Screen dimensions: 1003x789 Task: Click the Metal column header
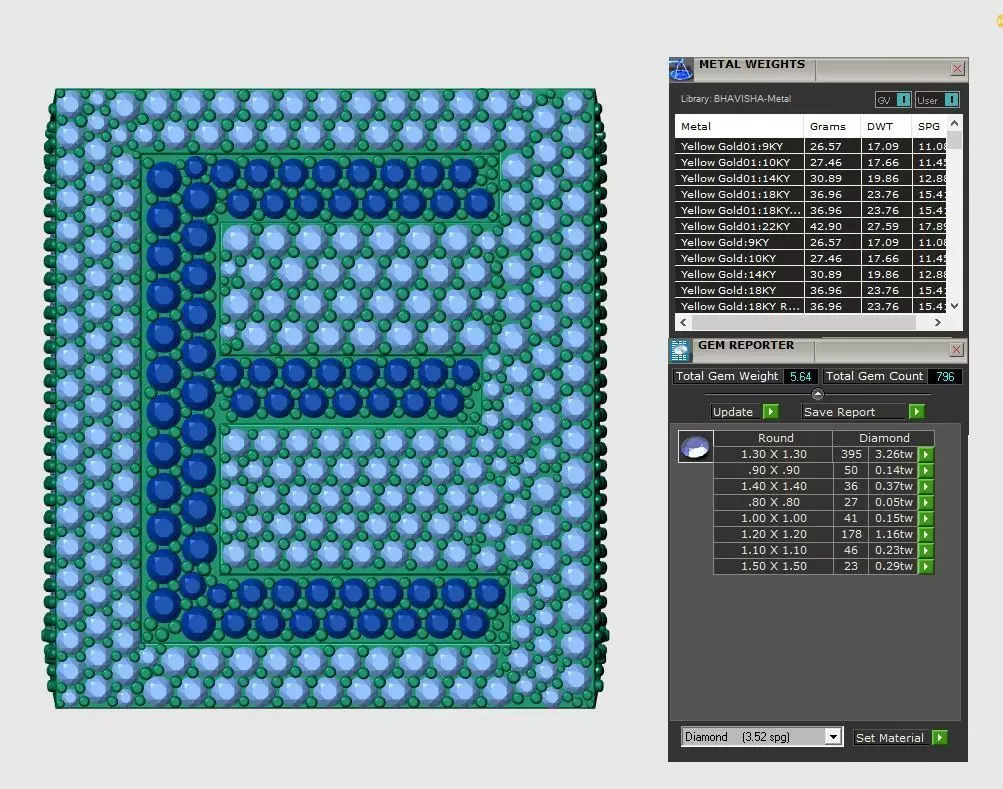pyautogui.click(x=739, y=127)
